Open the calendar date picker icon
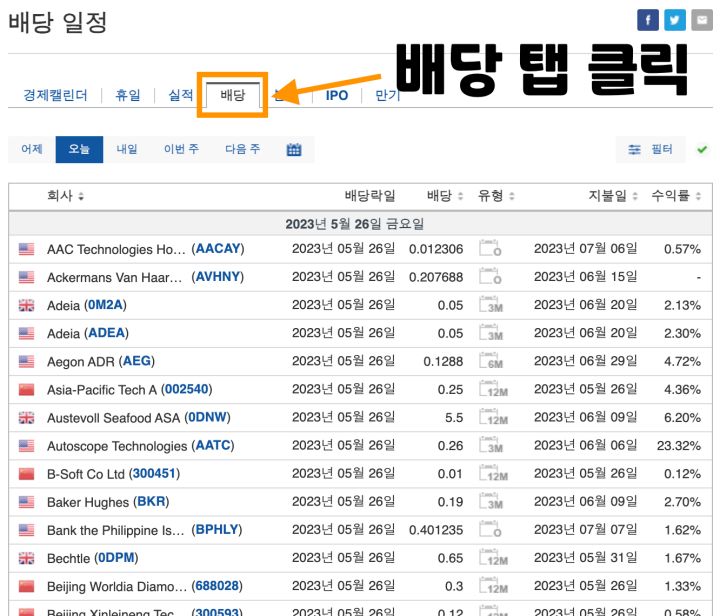Image resolution: width=720 pixels, height=616 pixels. click(294, 150)
